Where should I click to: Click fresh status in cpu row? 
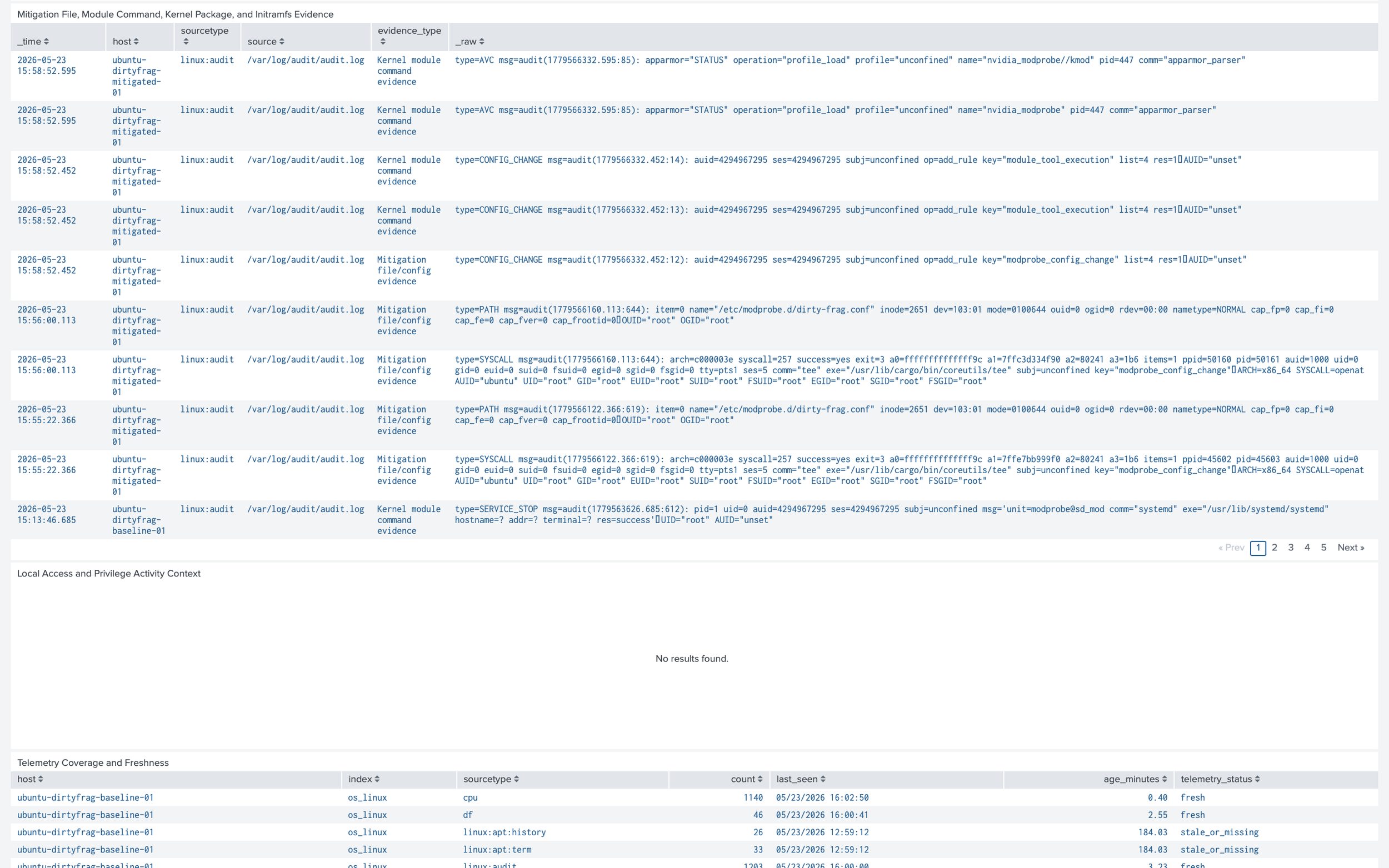tap(1192, 797)
